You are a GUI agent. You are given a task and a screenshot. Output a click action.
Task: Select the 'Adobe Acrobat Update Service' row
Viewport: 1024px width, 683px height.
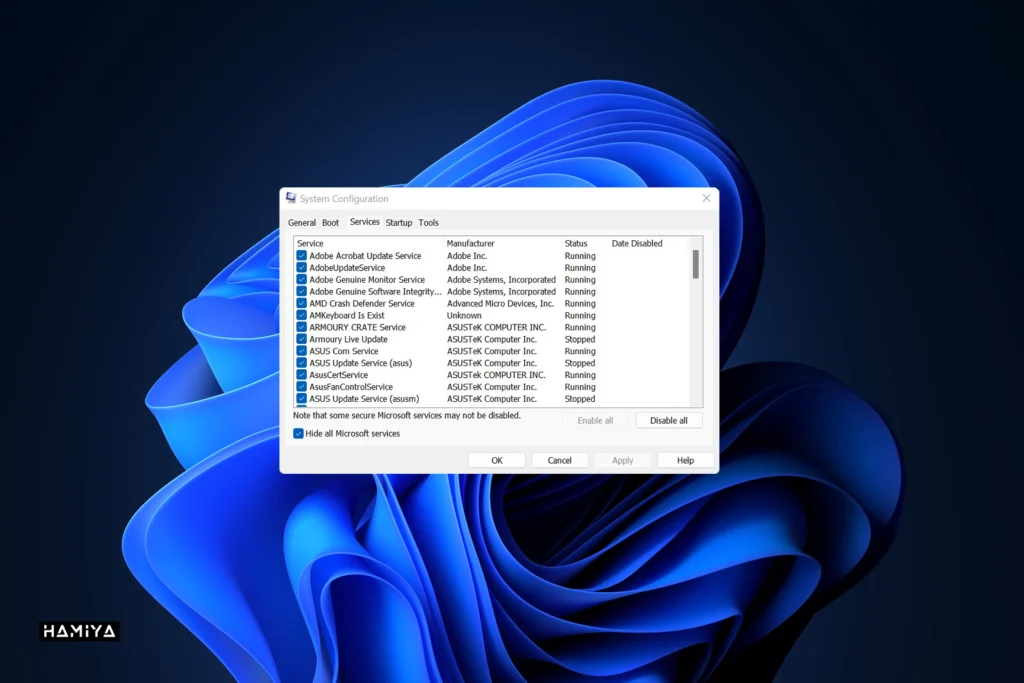(x=492, y=256)
